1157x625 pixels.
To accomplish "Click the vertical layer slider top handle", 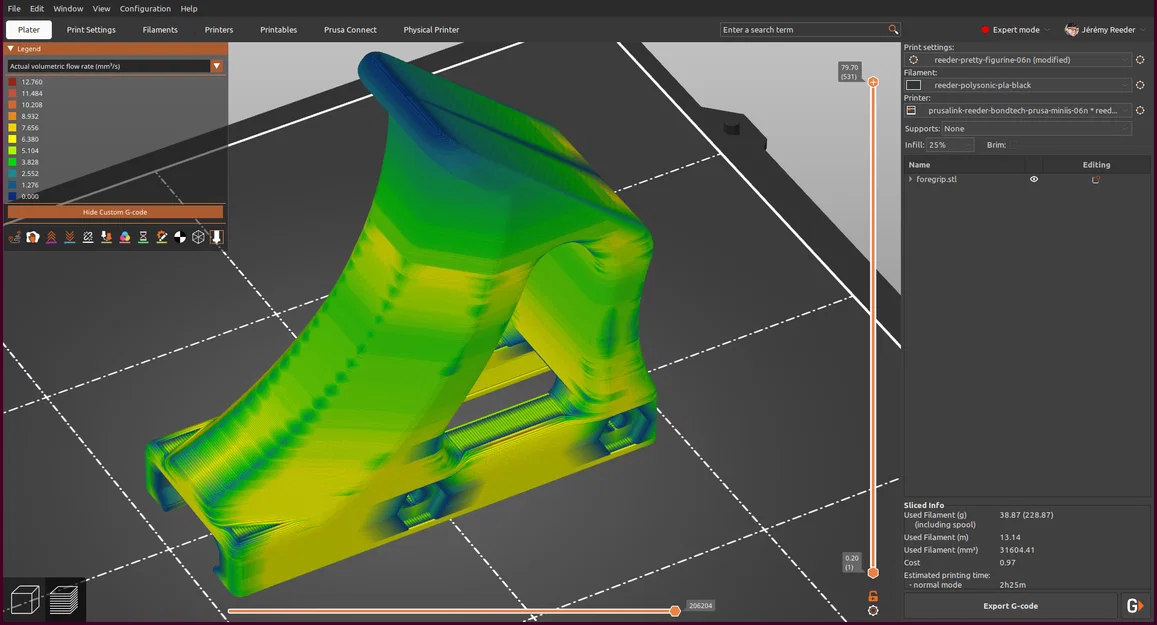I will (x=873, y=82).
